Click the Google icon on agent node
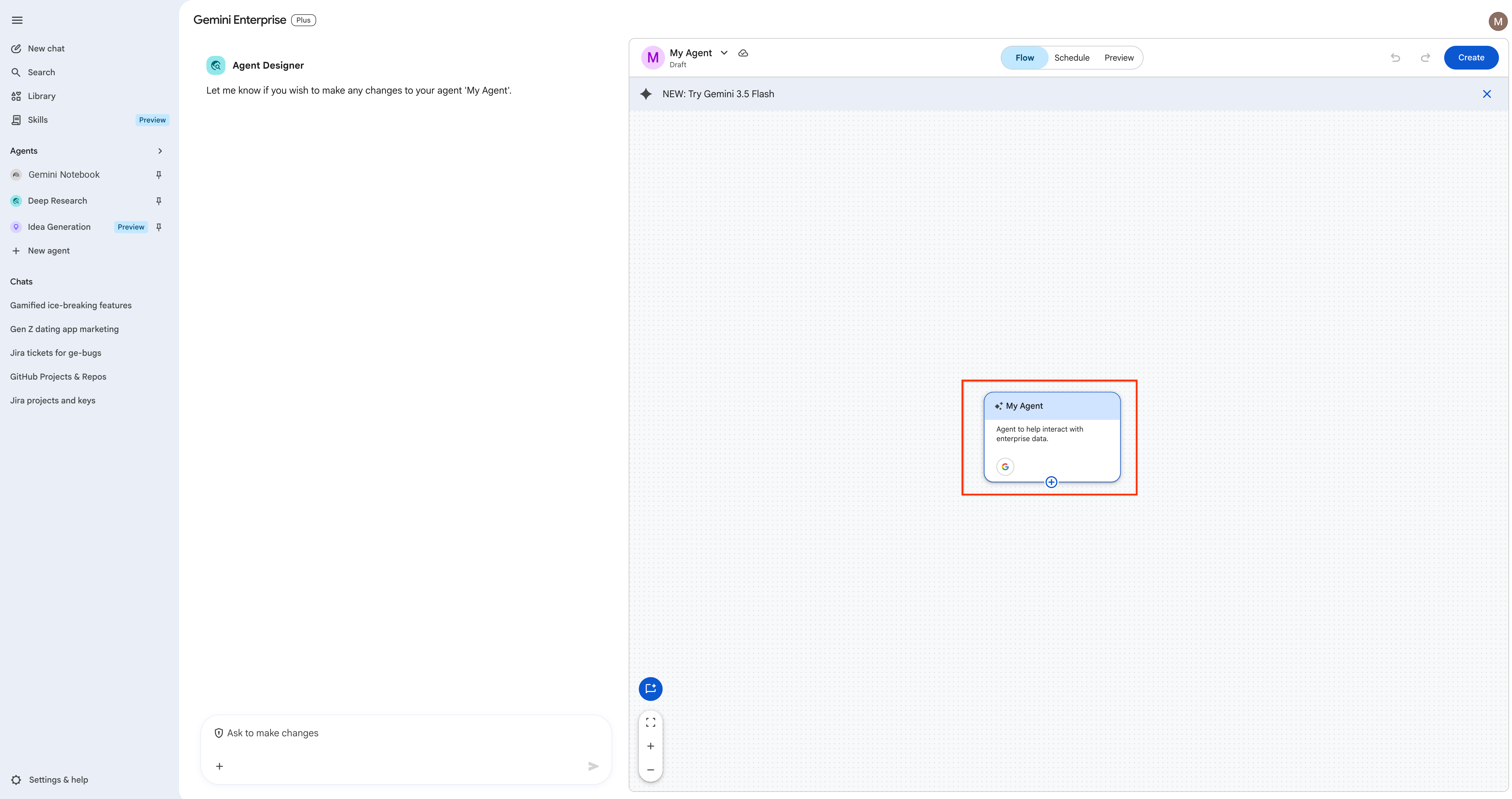Screen dimensions: 1512x799 pyautogui.click(x=1005, y=467)
